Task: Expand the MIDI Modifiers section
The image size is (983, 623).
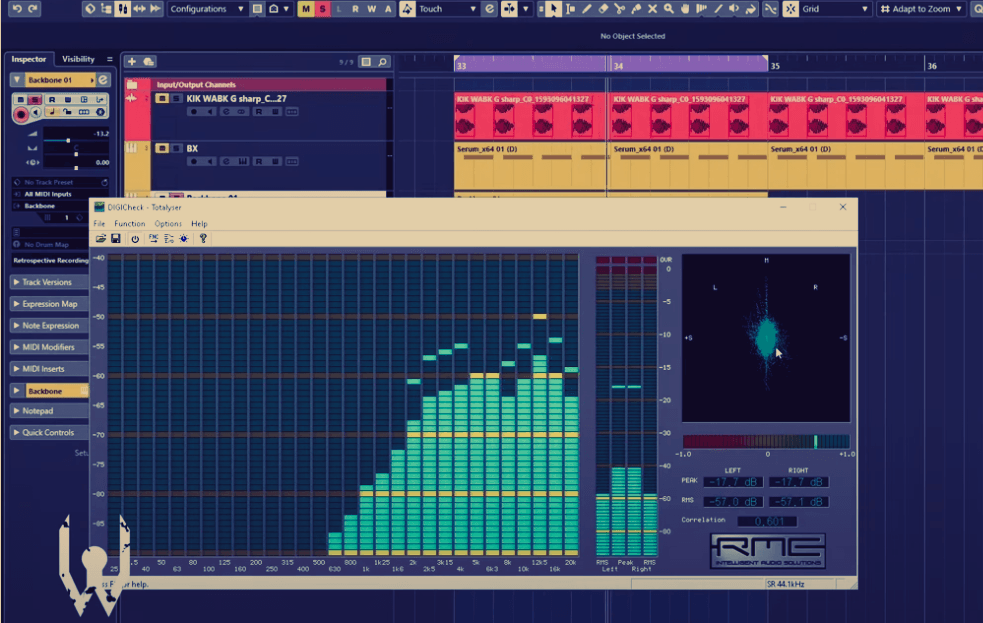Action: (49, 347)
